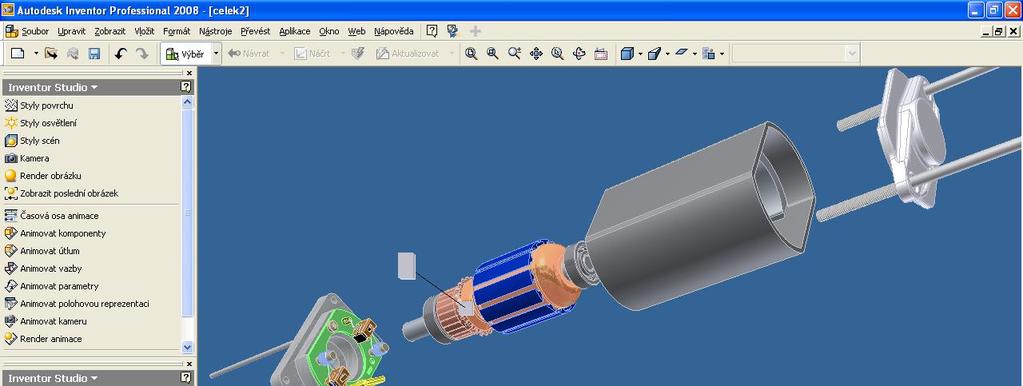Start Render animace
The width and height of the screenshot is (1023, 386).
pos(43,339)
